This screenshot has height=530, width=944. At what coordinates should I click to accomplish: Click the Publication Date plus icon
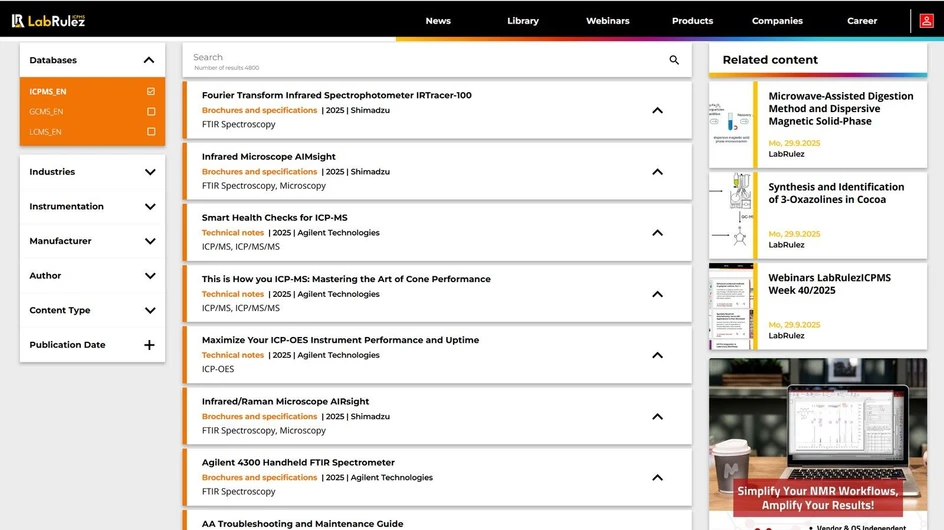149,345
